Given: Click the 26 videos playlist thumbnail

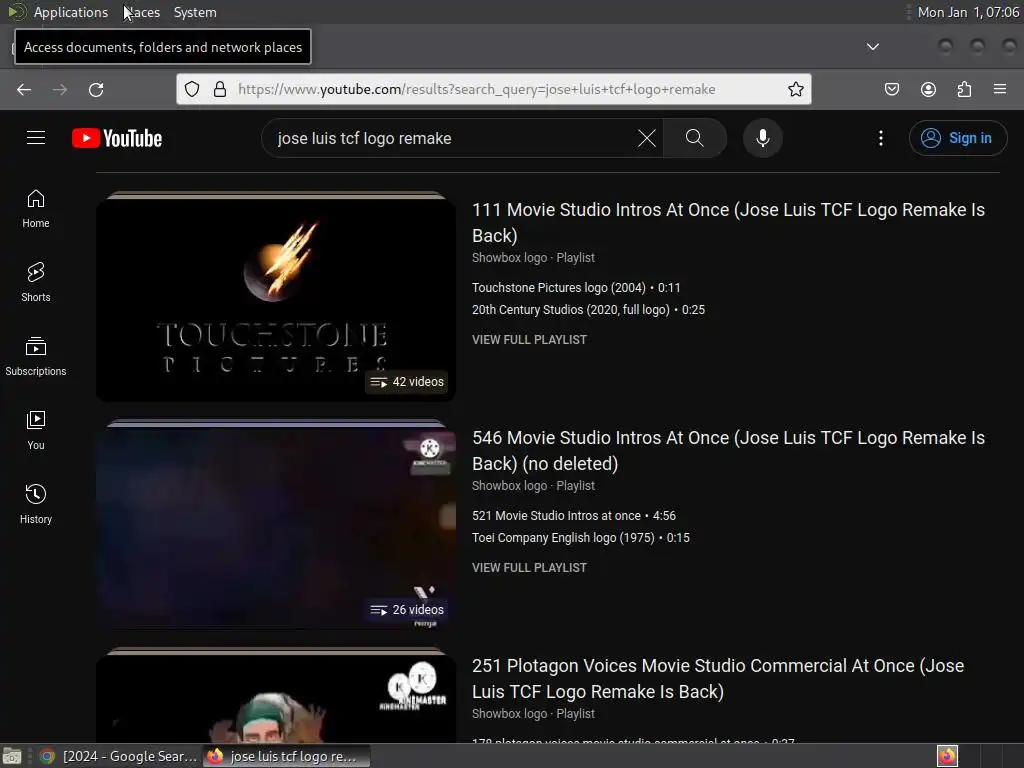Looking at the screenshot, I should click(x=276, y=524).
